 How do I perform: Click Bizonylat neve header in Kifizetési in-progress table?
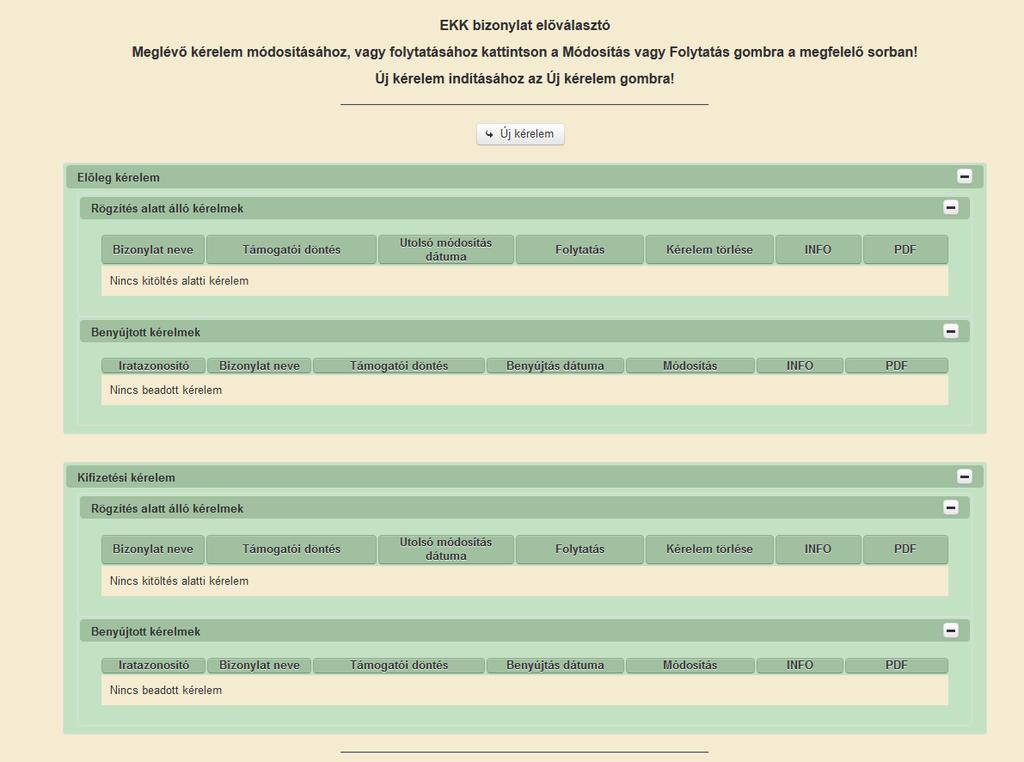(153, 549)
